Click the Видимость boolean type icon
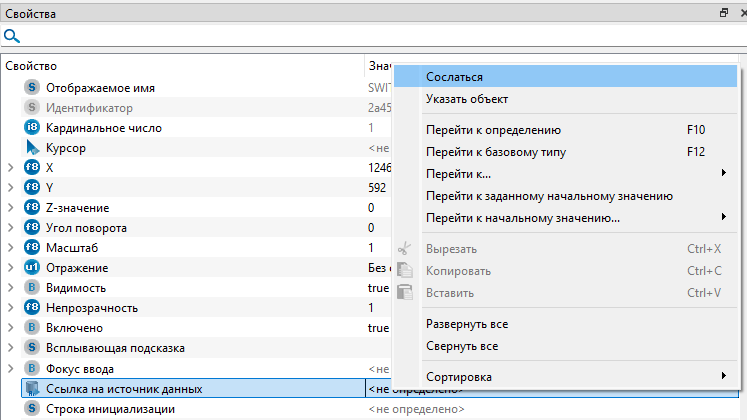Image resolution: width=747 pixels, height=420 pixels. click(31, 288)
